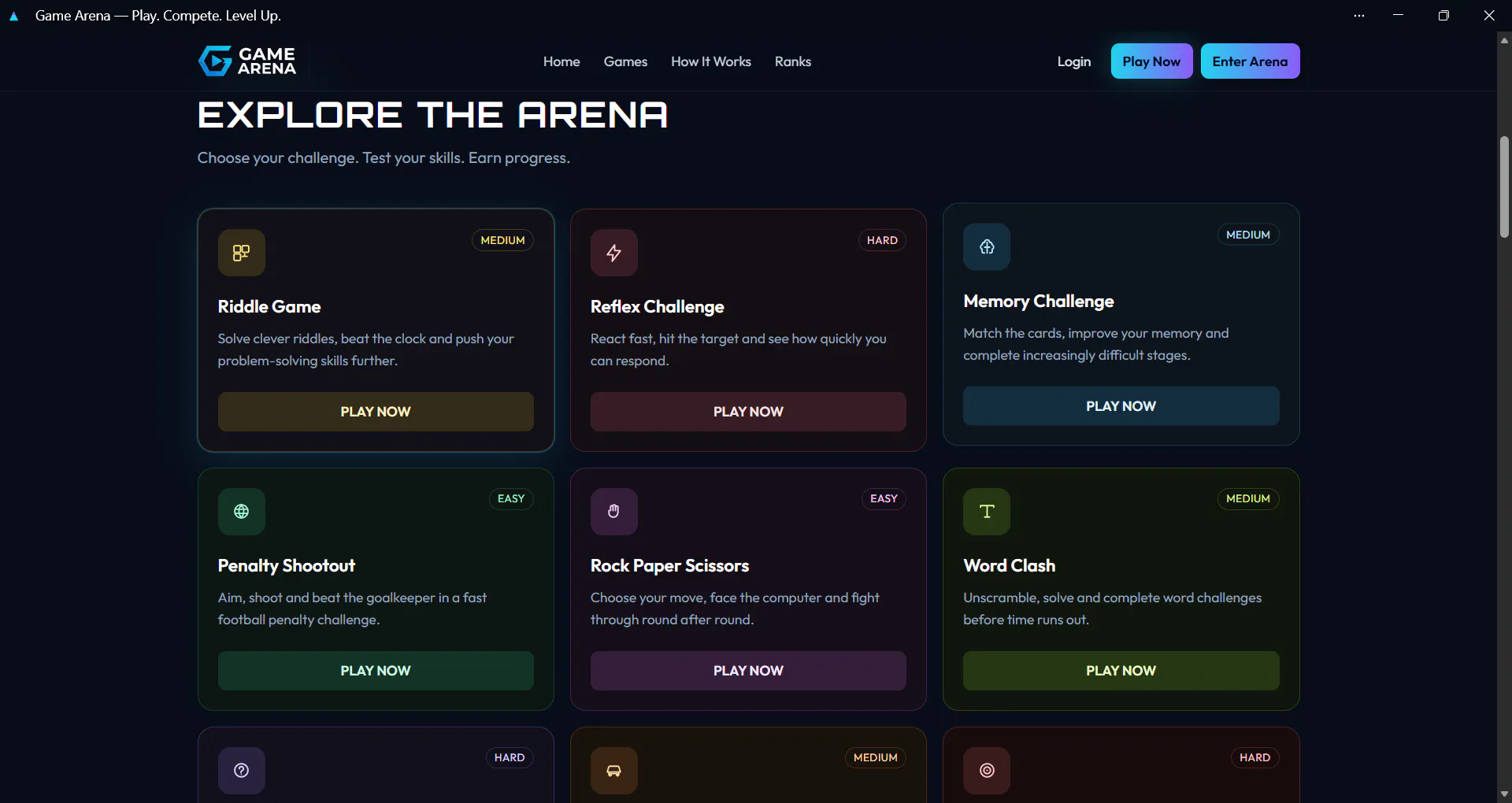The width and height of the screenshot is (1512, 803).
Task: Click the Word Clash title
Action: pyautogui.click(x=1009, y=566)
